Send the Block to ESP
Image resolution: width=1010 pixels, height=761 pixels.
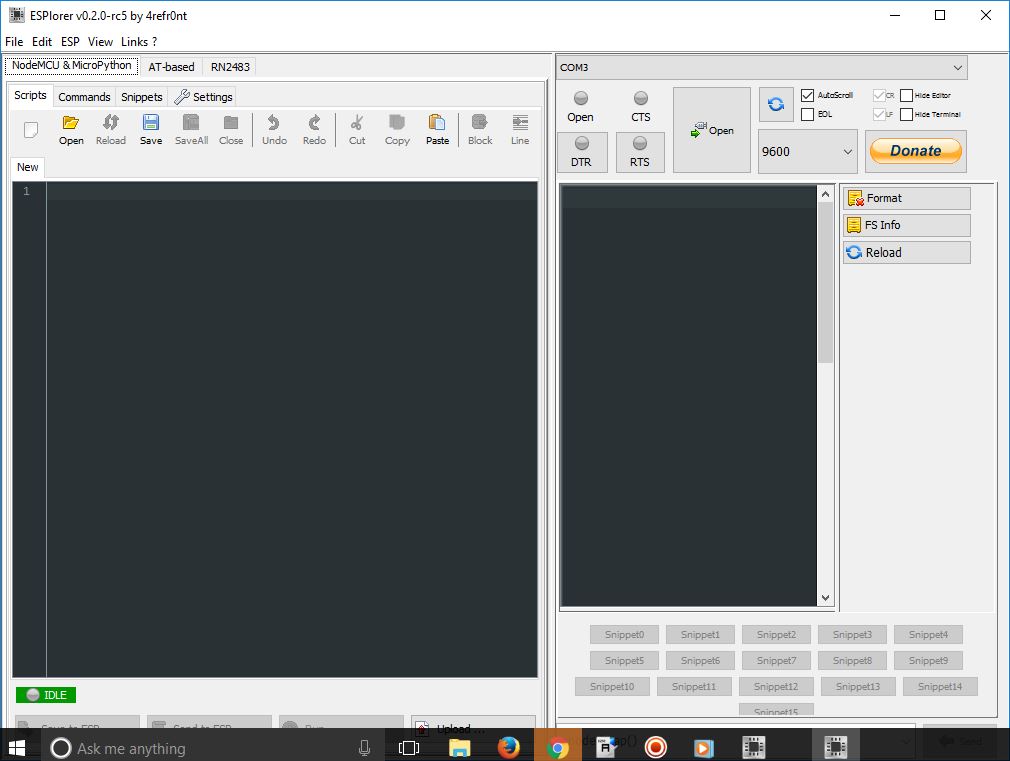point(480,130)
